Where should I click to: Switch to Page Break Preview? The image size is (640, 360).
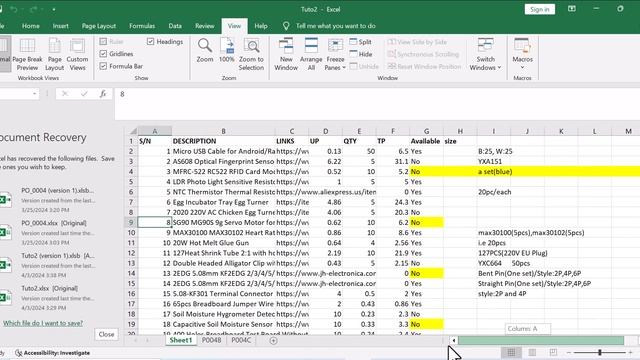tap(27, 54)
